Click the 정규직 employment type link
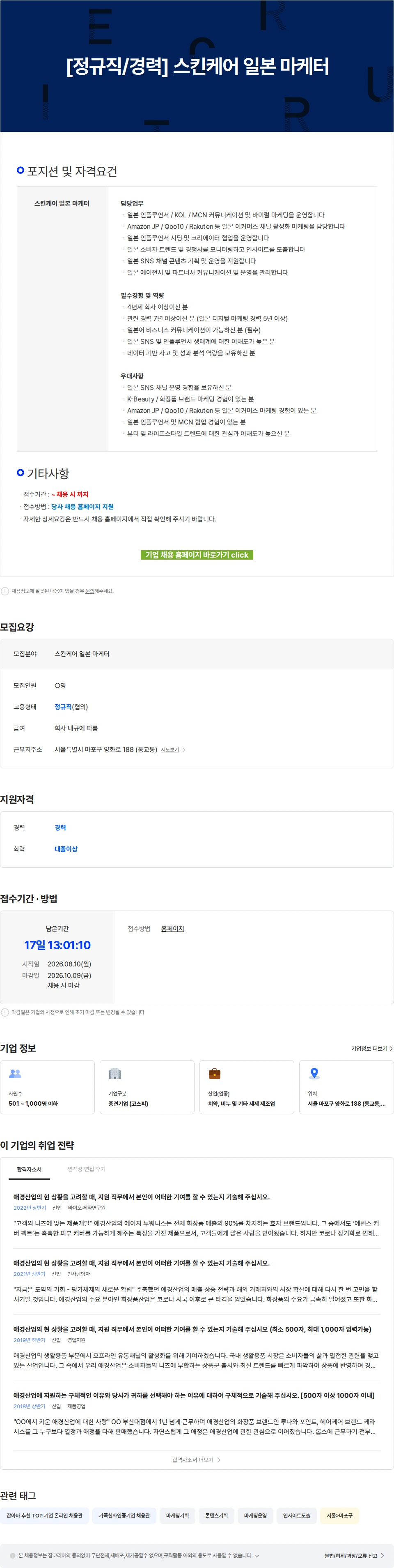The height and width of the screenshot is (1568, 394). (63, 707)
